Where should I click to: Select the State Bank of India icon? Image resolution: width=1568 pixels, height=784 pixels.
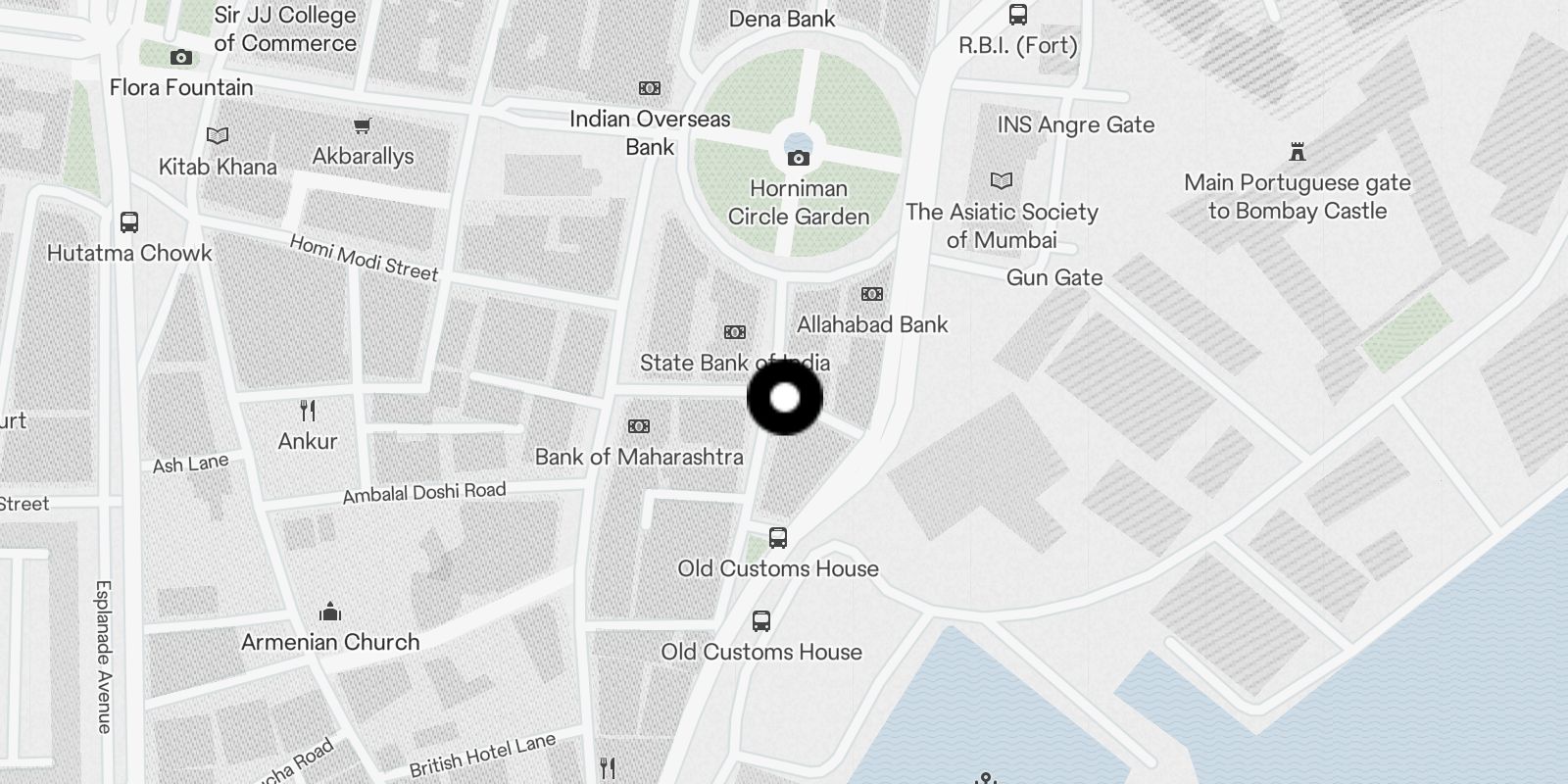point(734,332)
